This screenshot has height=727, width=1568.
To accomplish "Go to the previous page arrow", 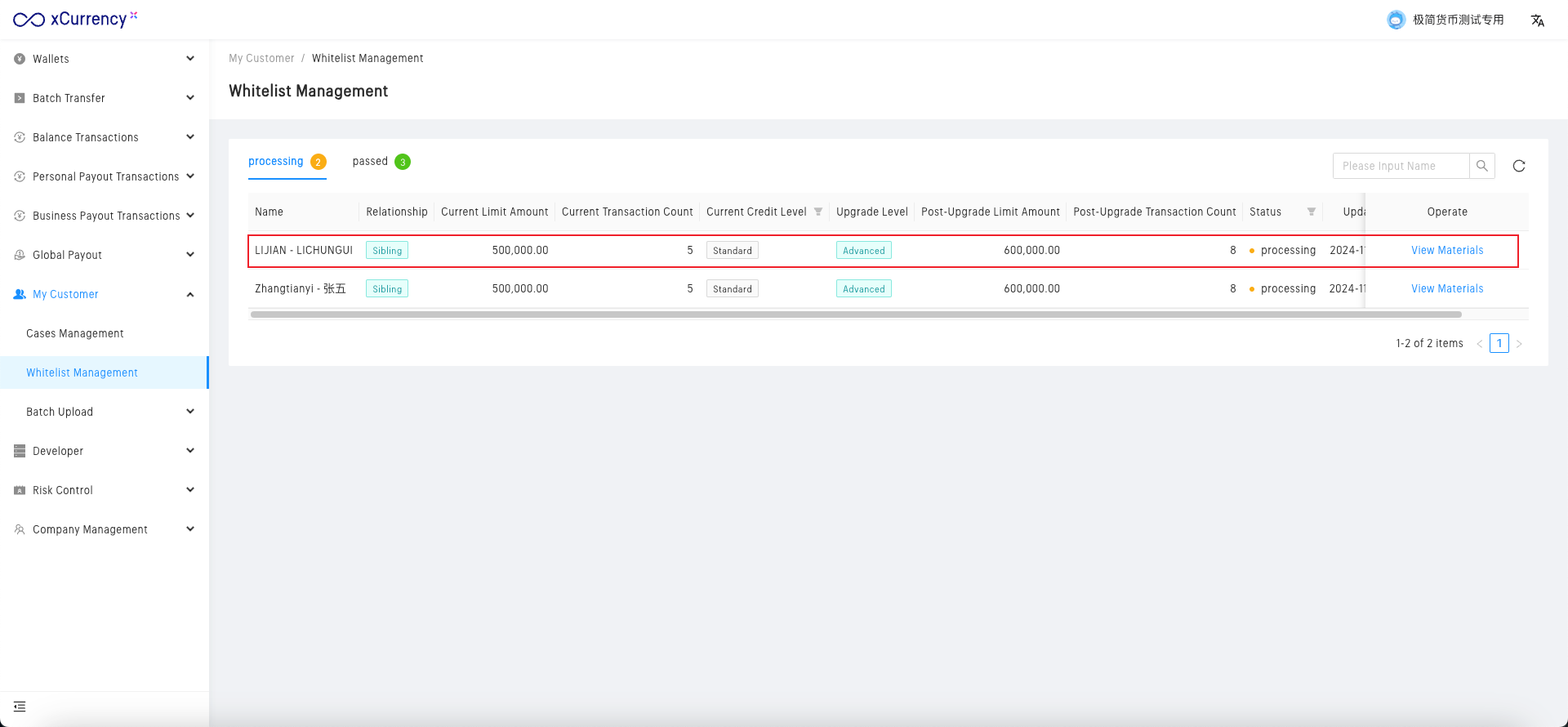I will click(1480, 344).
